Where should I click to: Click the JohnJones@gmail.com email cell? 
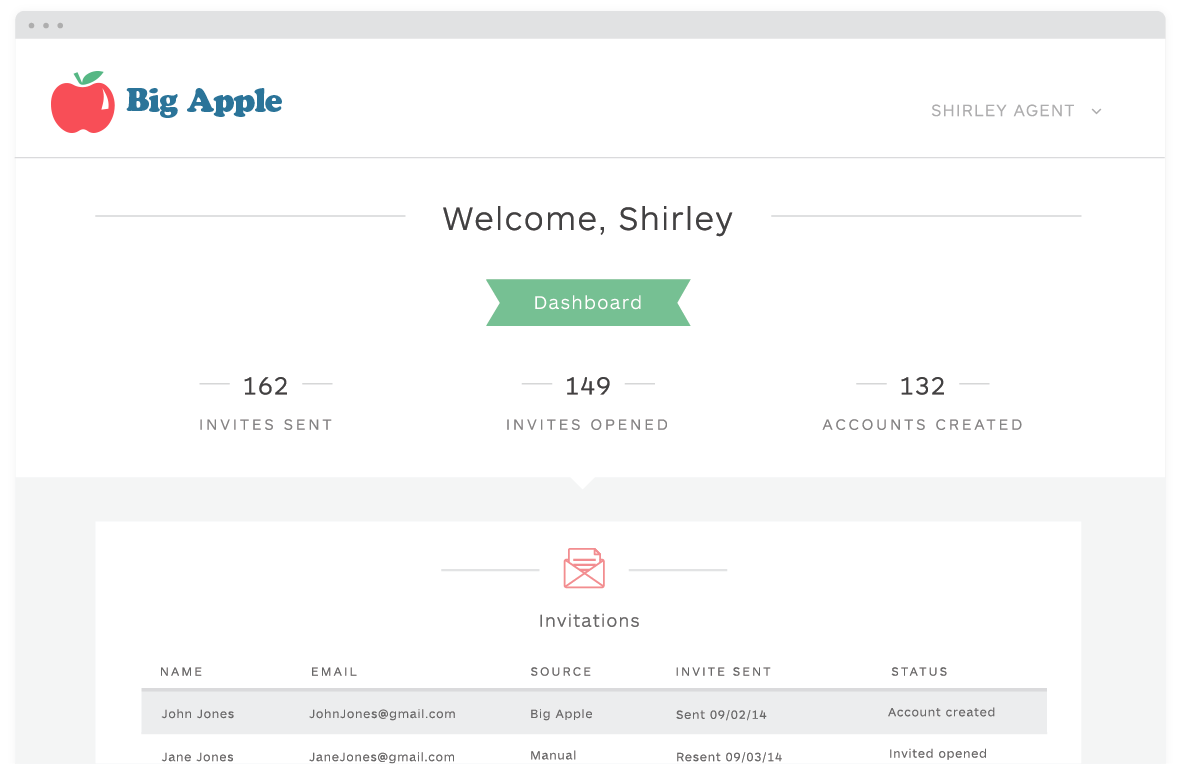click(383, 714)
